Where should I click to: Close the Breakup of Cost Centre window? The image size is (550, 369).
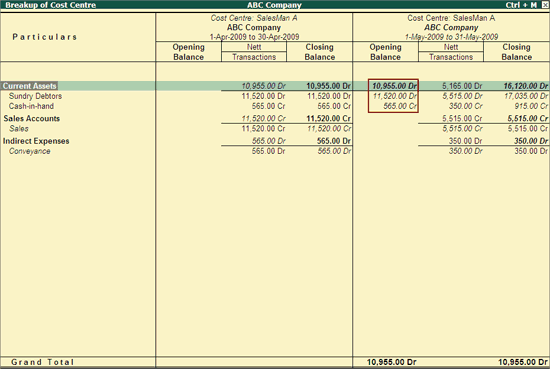pyautogui.click(x=544, y=5)
